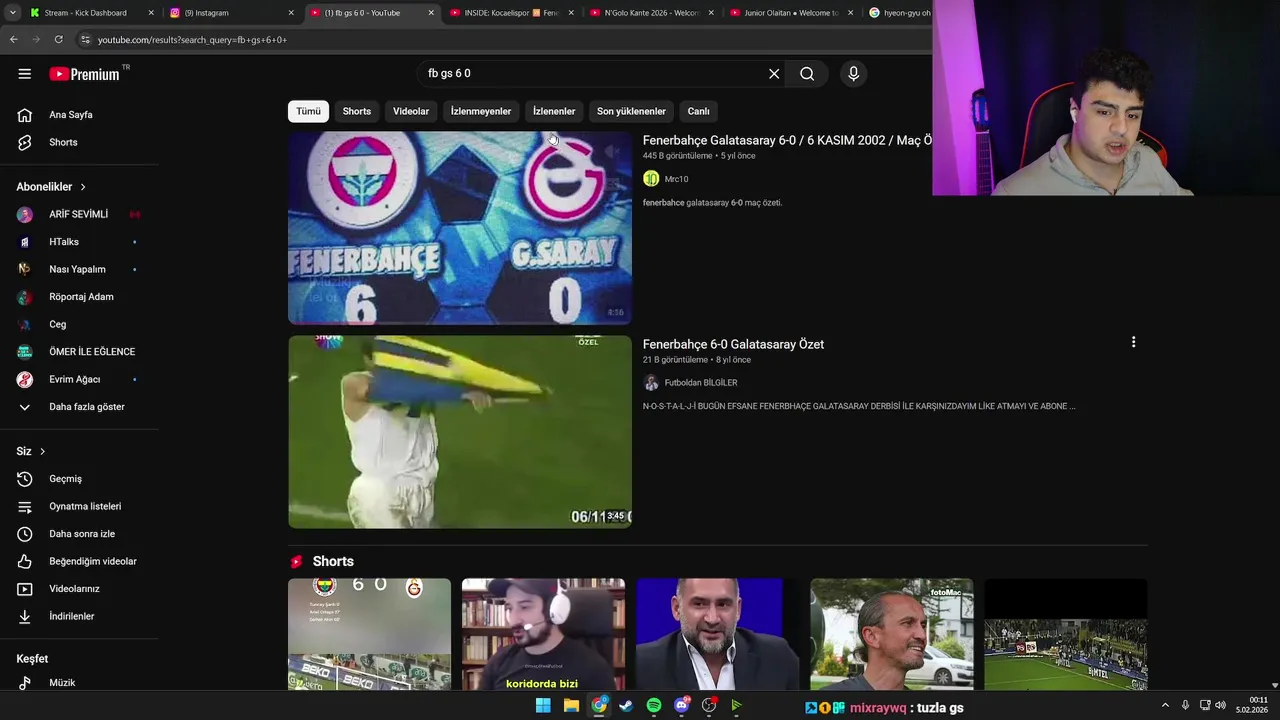Open more options for the Özet video
The image size is (1280, 720).
coord(1133,342)
